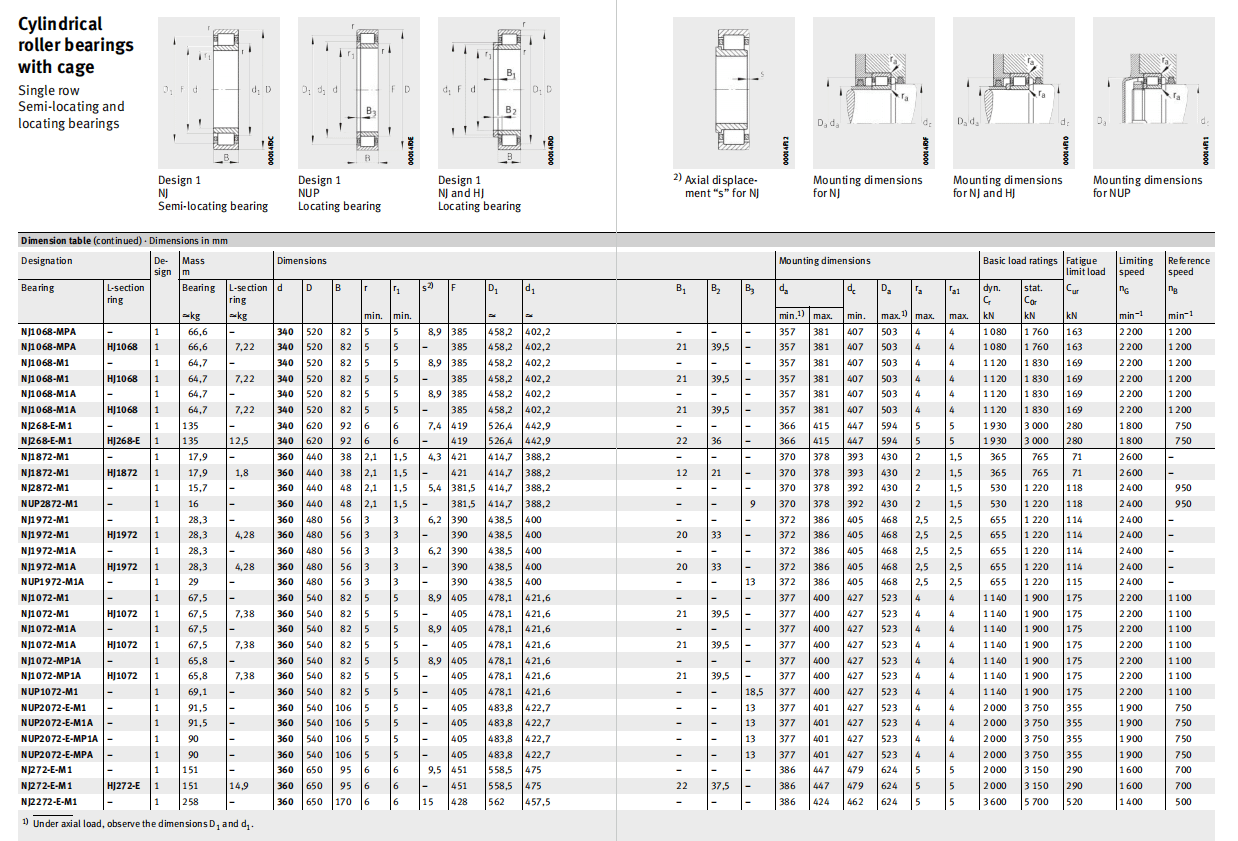Open the mounting dimensions for NUP diagram

1153,92
